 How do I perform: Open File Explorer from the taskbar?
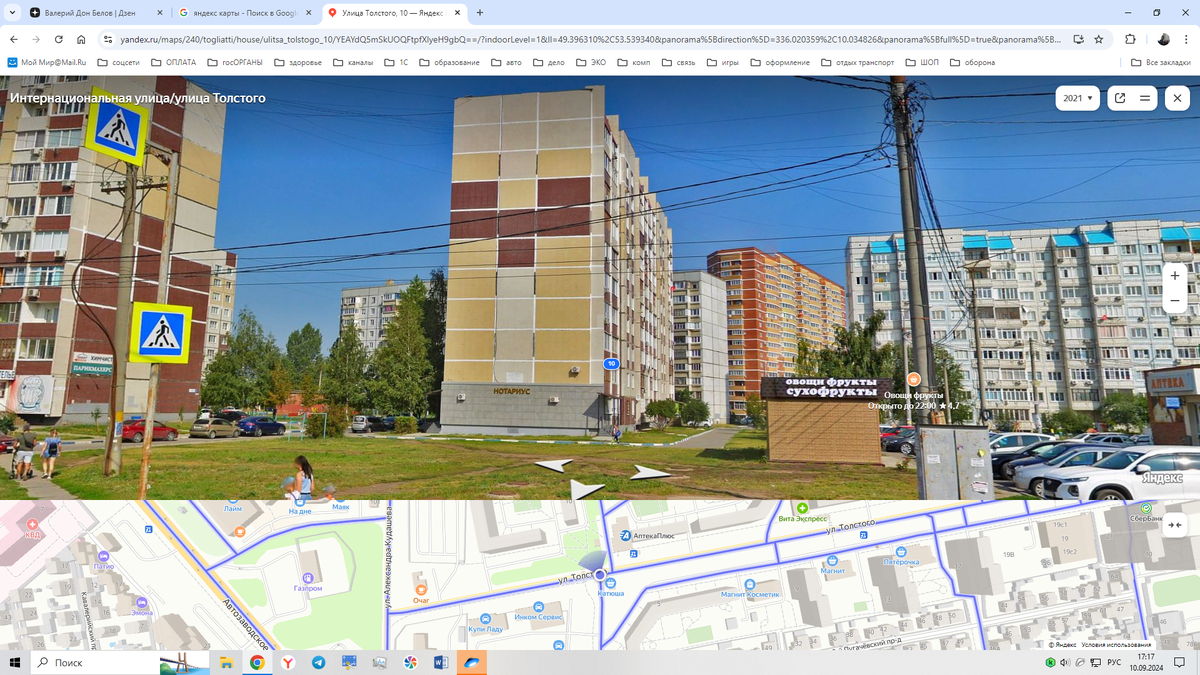click(x=226, y=662)
